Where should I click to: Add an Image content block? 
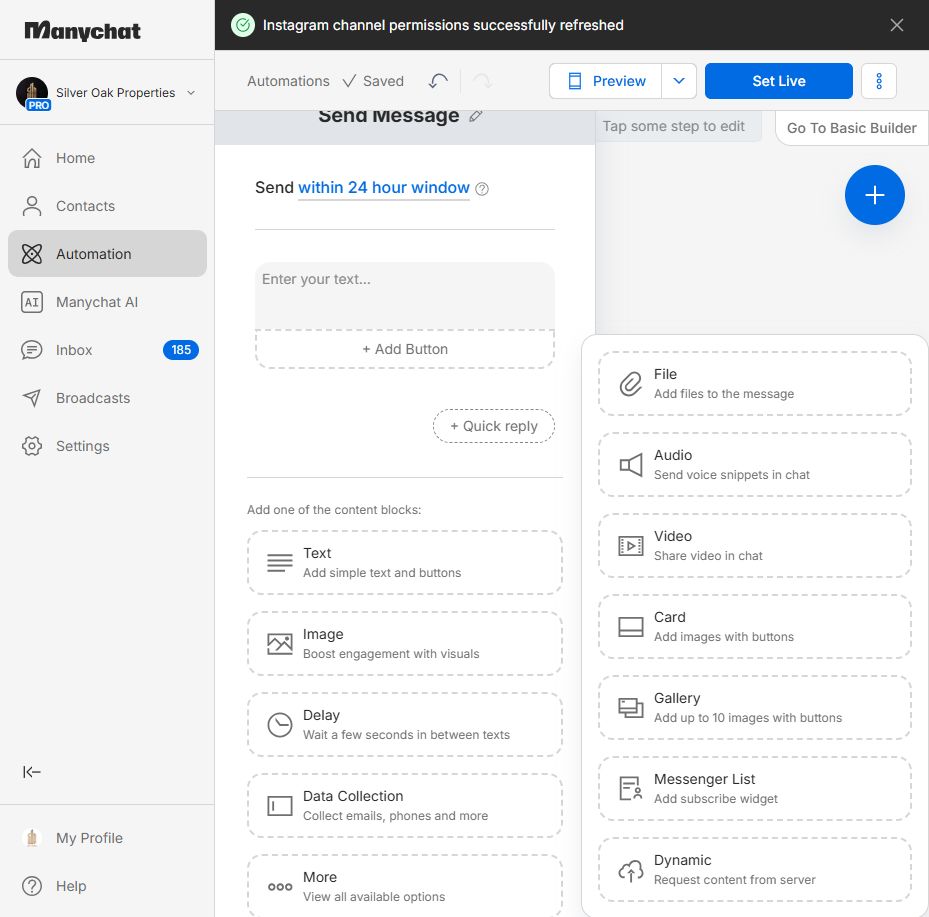405,643
